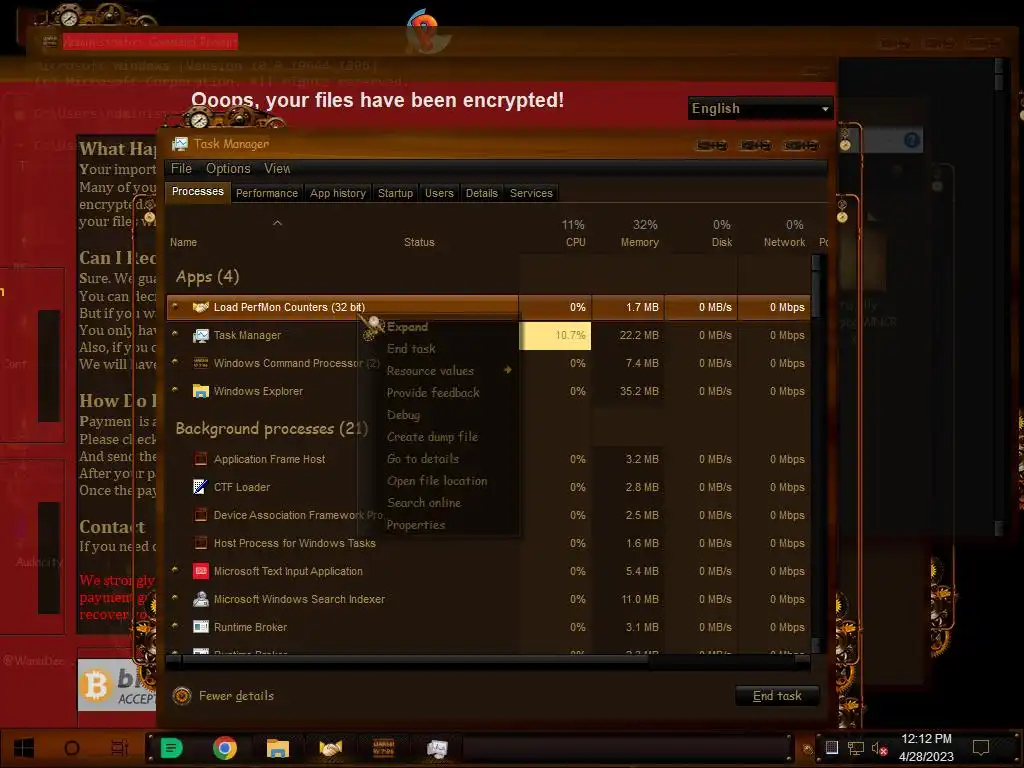Screen dimensions: 1024x768
Task: Expand the Windows Explorer row
Action: coord(175,390)
